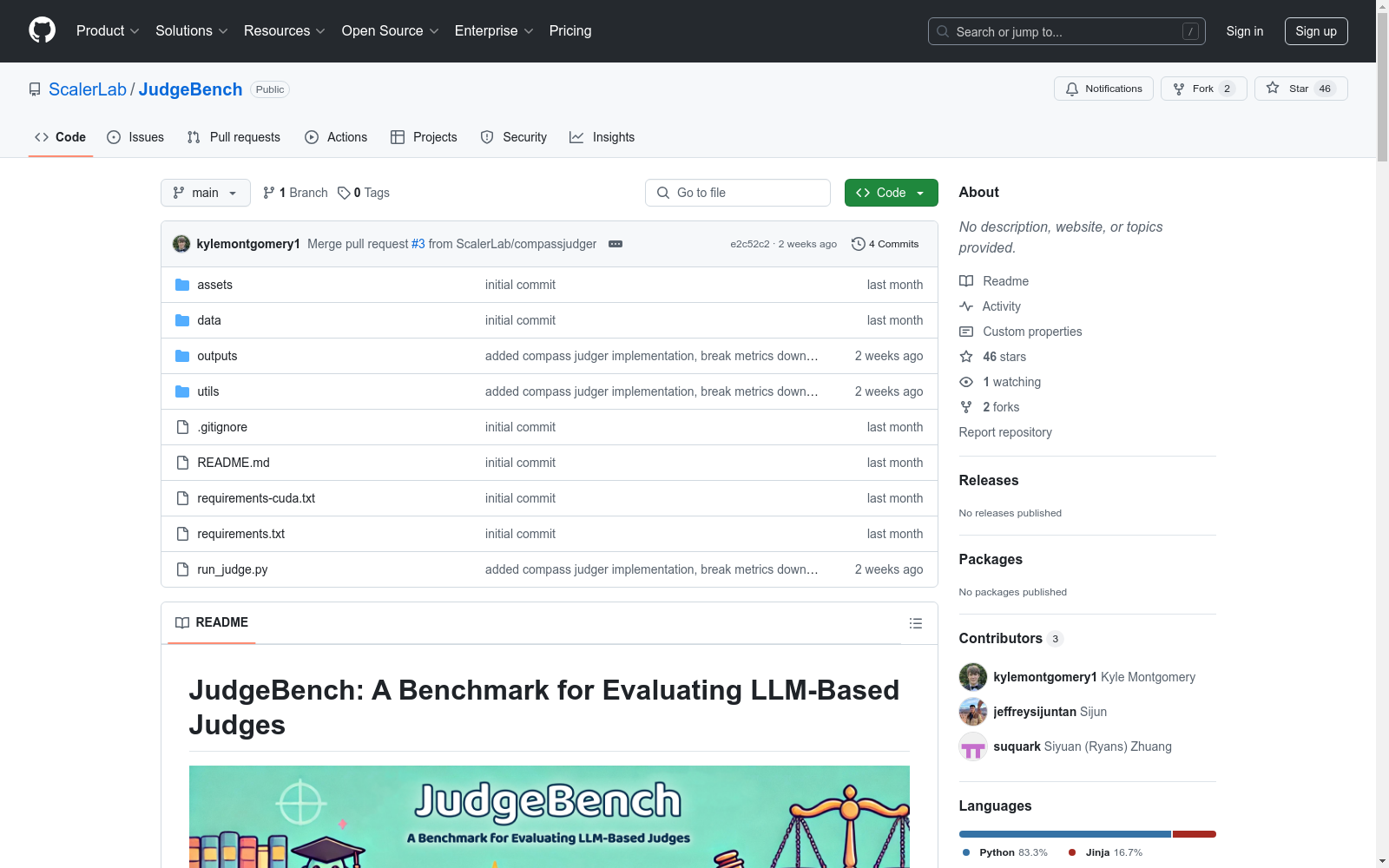Click the suquark contributor avatar
The width and height of the screenshot is (1389, 868).
(973, 746)
